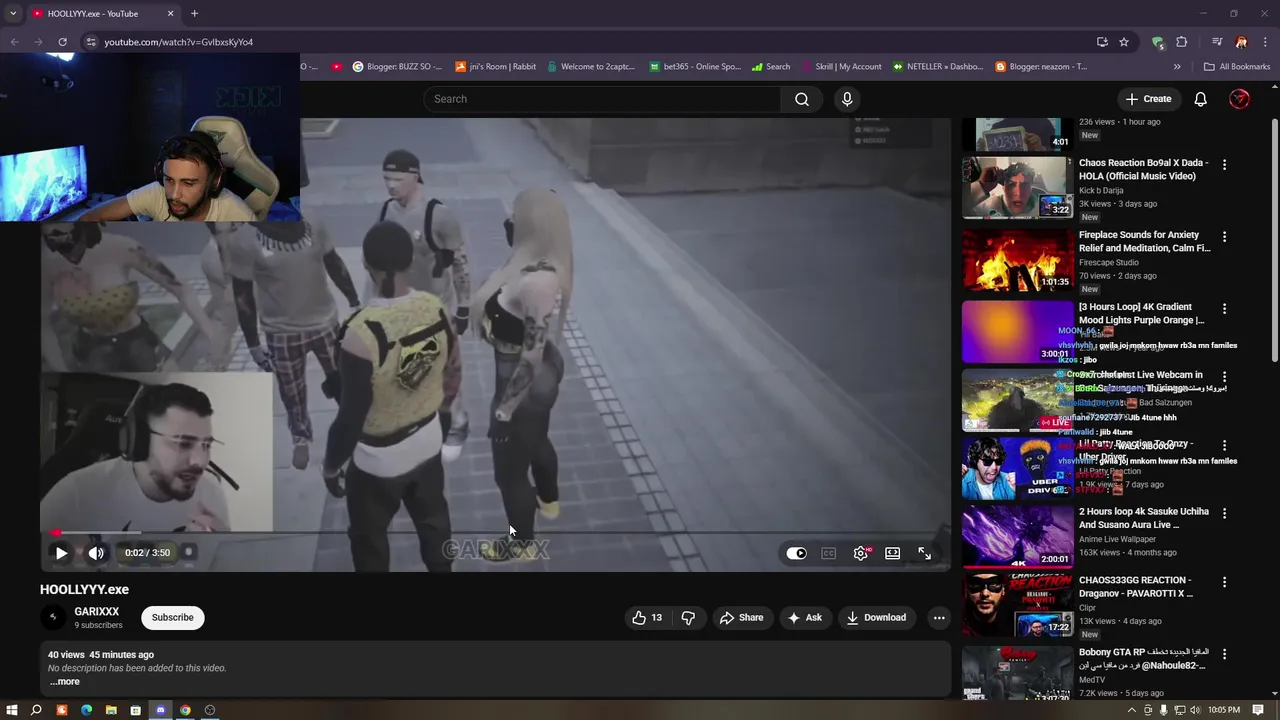This screenshot has width=1280, height=720.
Task: Switch to theater mode
Action: [x=892, y=553]
